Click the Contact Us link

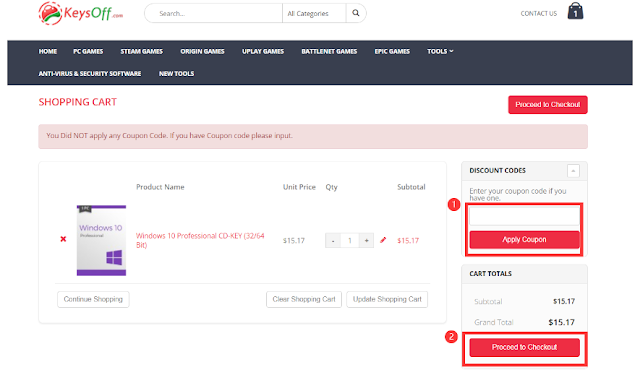pyautogui.click(x=539, y=13)
